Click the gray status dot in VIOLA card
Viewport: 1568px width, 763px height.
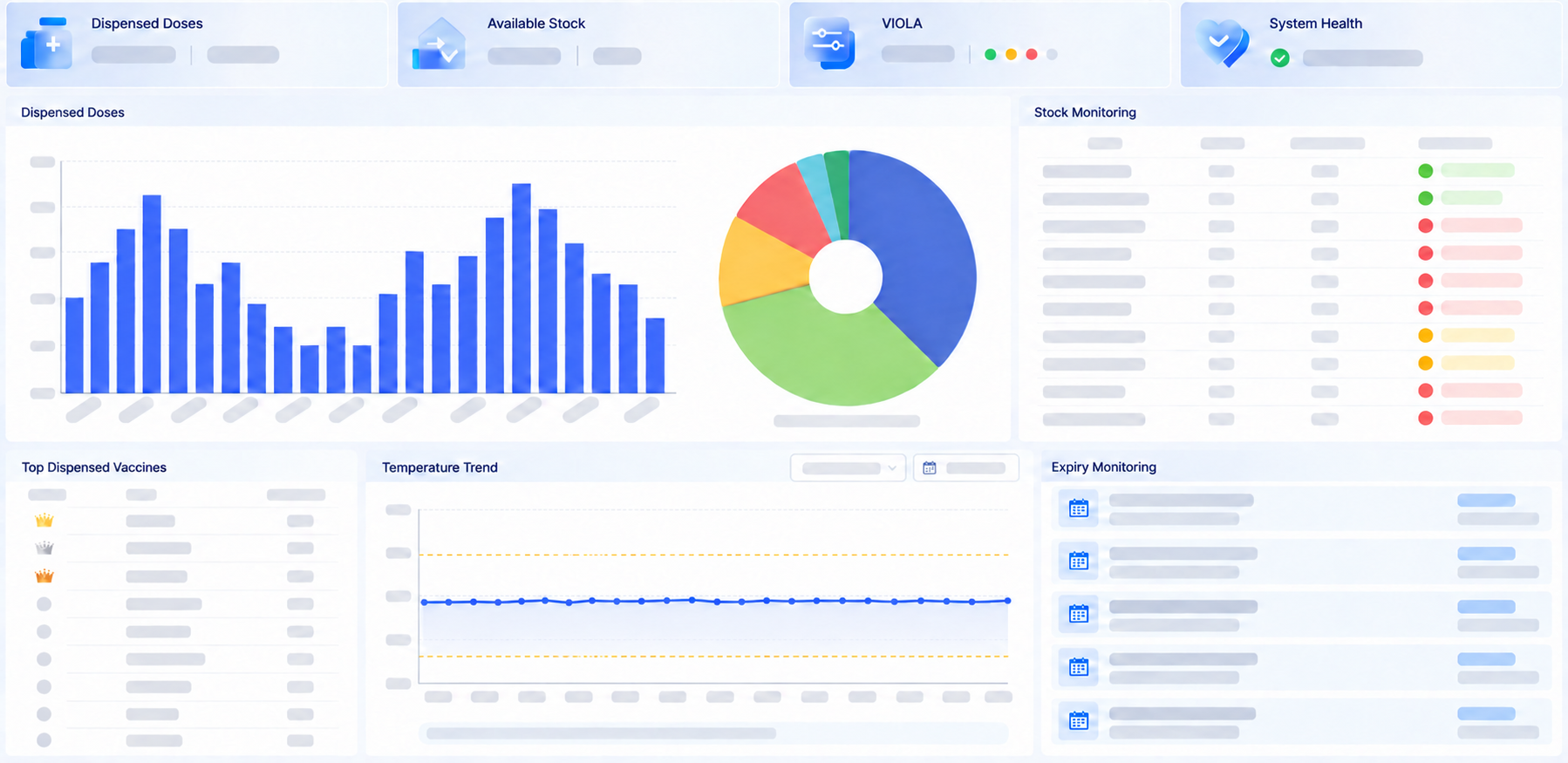coord(1053,54)
